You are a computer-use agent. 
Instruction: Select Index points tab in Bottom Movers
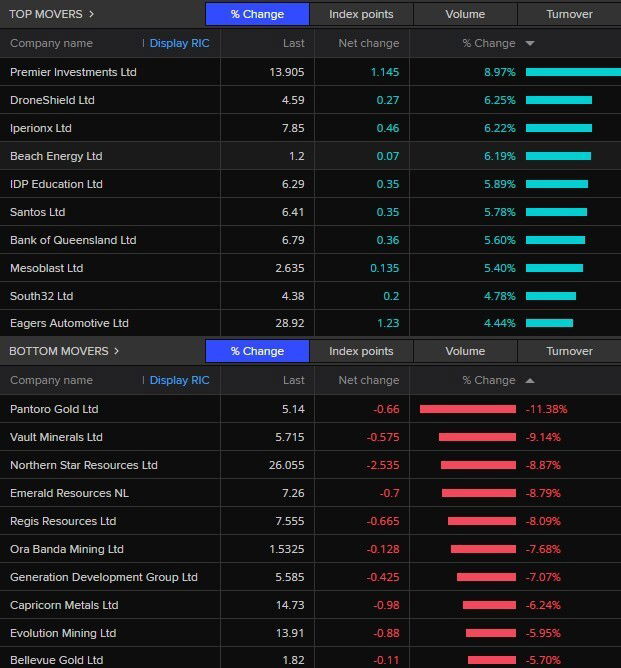361,351
